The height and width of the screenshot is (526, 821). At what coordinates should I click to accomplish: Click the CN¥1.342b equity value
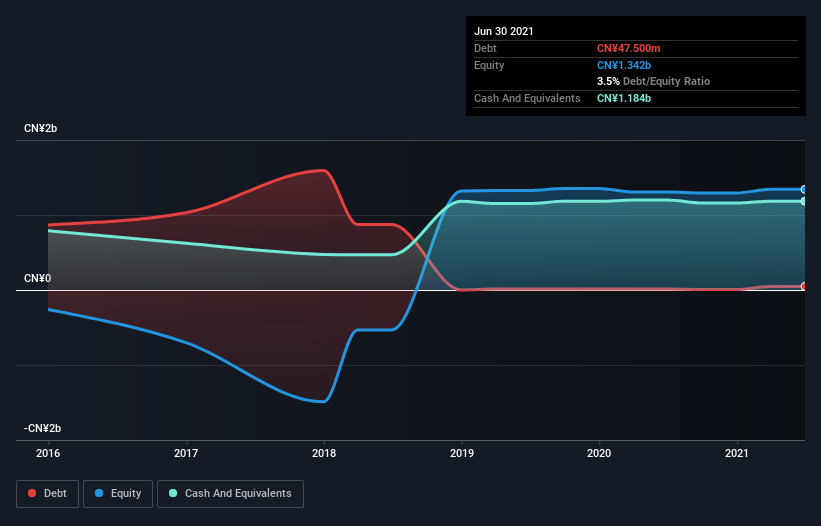point(624,65)
